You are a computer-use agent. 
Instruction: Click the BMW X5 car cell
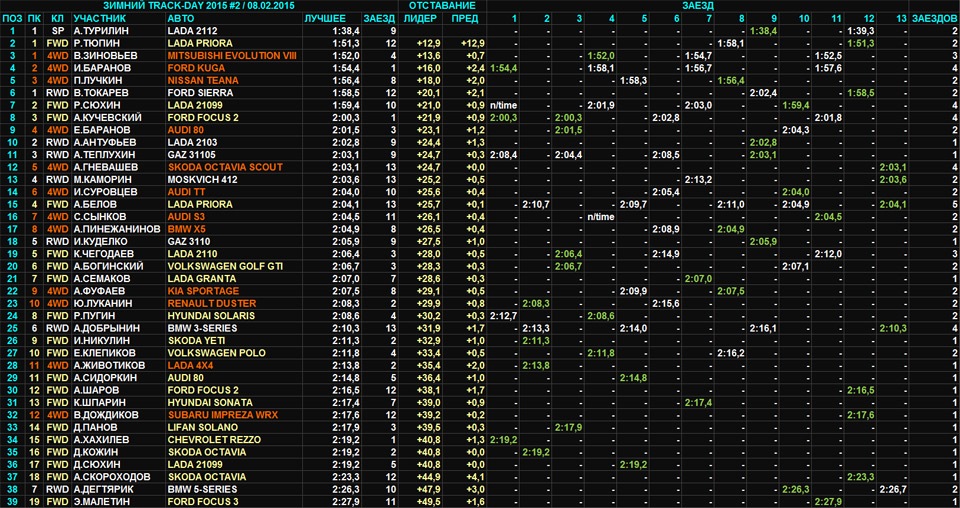187,229
